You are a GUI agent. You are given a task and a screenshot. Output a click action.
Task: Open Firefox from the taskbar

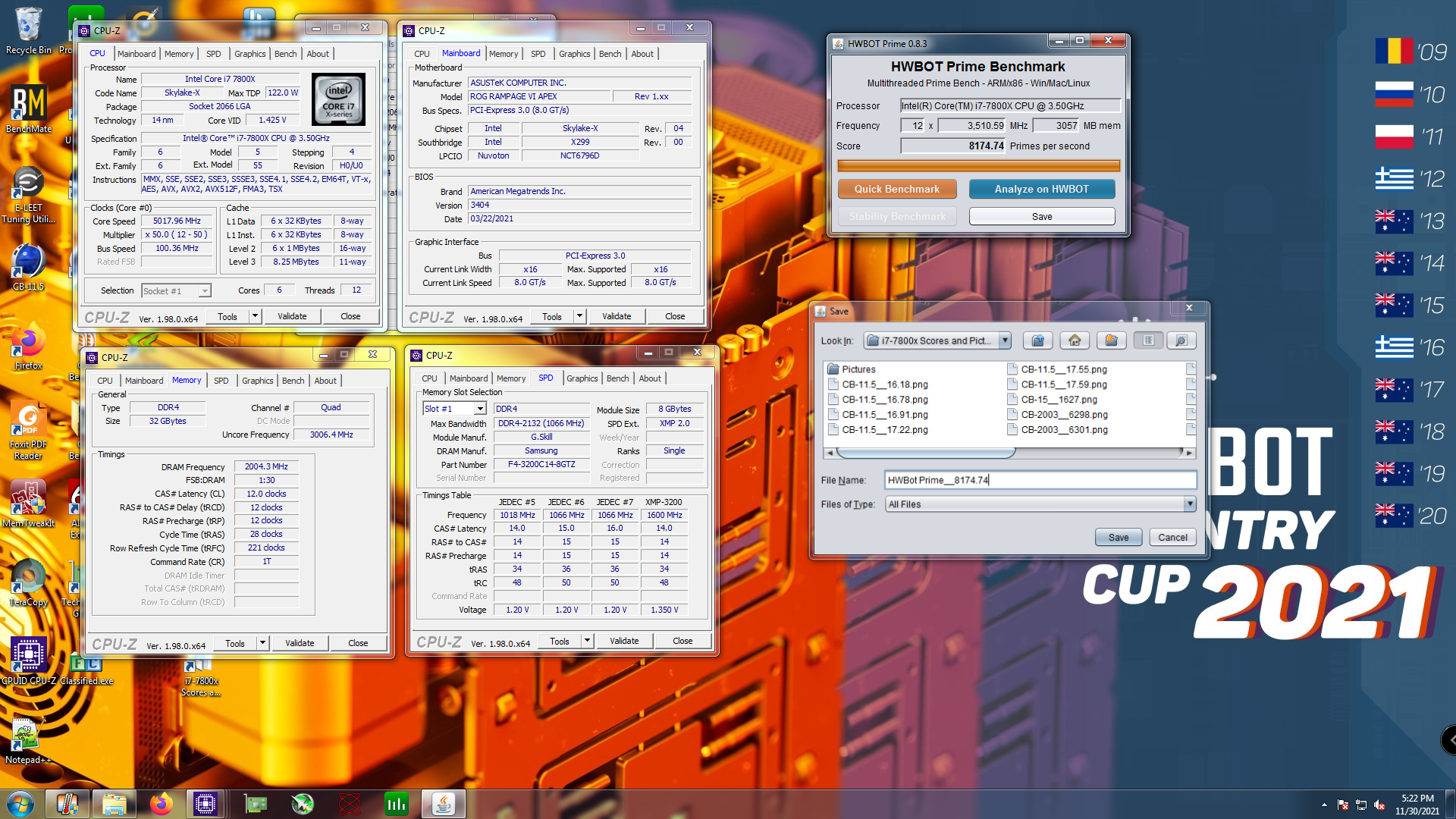click(x=161, y=804)
